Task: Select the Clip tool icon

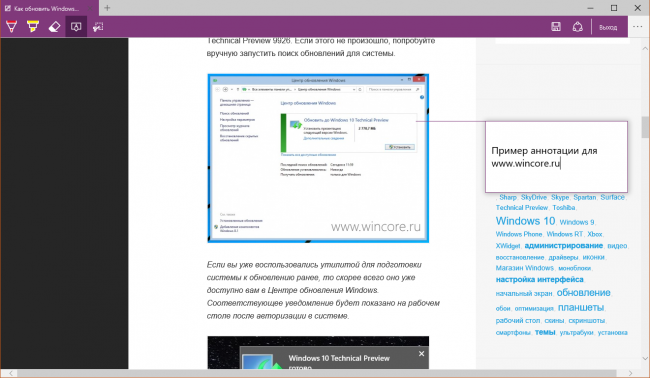Action: click(98, 27)
